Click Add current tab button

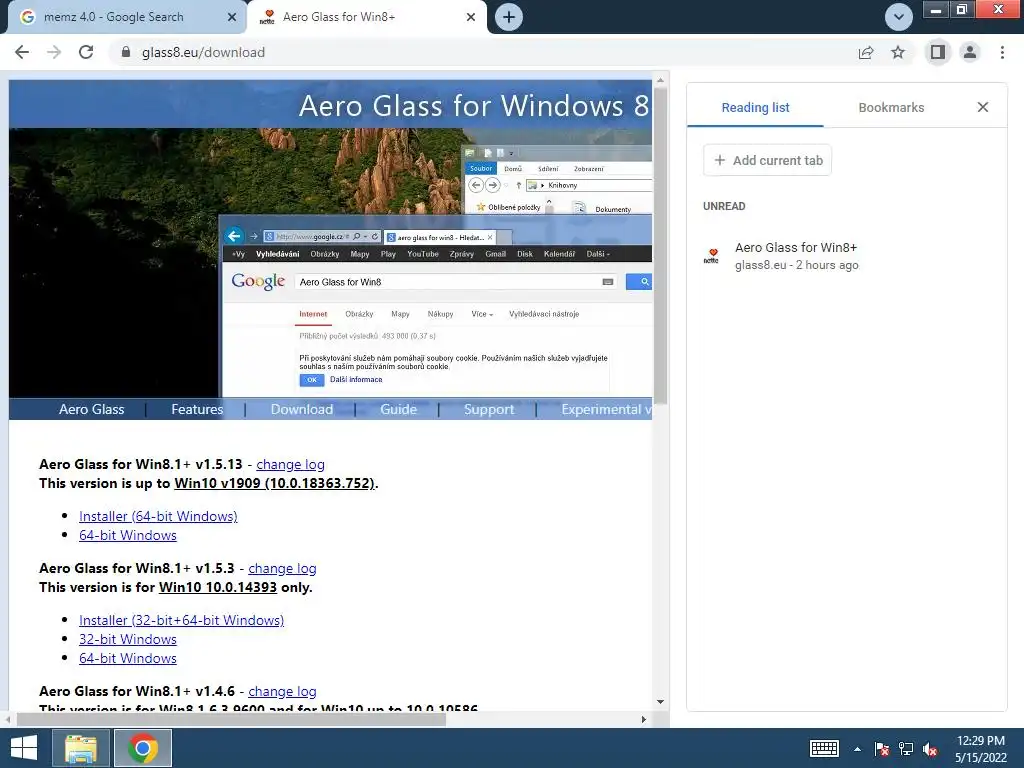[x=767, y=160]
